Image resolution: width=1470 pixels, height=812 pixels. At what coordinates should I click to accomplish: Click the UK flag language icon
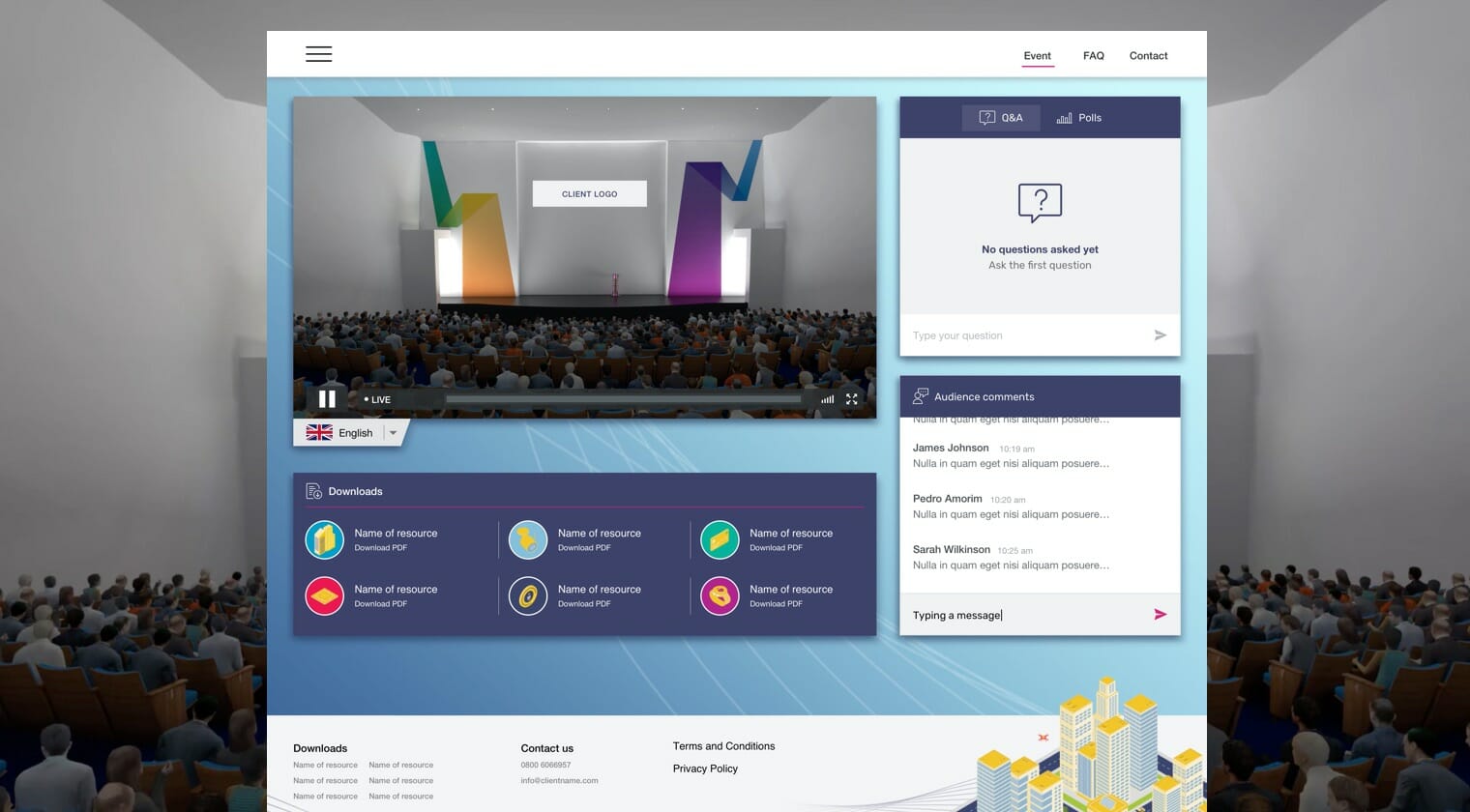(x=319, y=433)
